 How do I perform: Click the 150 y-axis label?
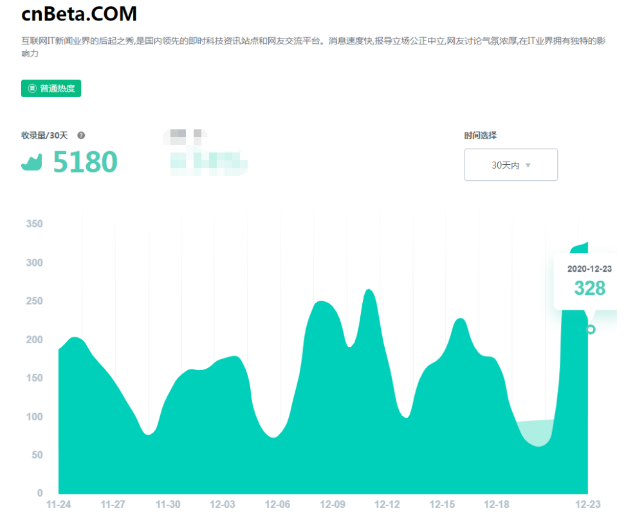(x=34, y=378)
